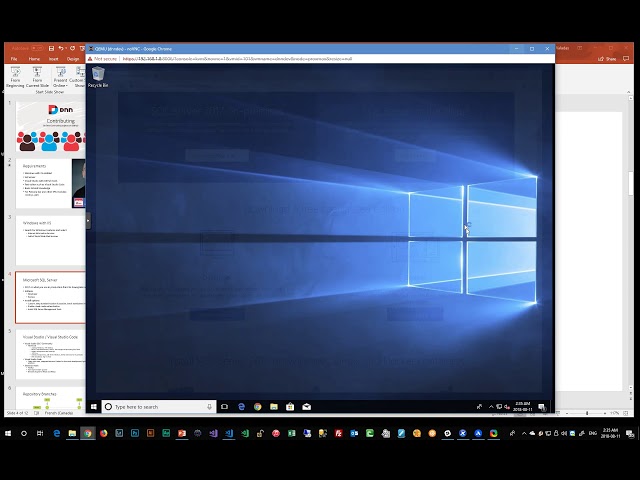Open the PowerPoint Design tab
This screenshot has width=640, height=480.
click(x=73, y=59)
